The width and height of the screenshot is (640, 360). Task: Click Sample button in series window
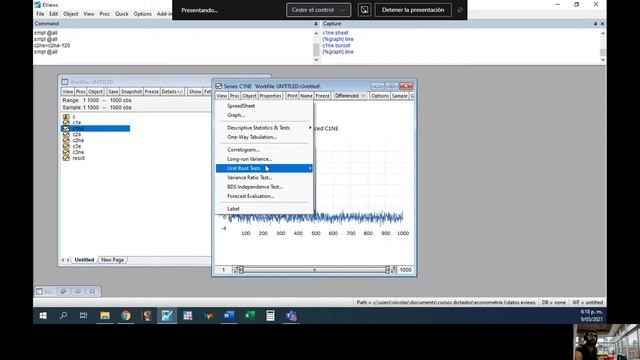400,96
